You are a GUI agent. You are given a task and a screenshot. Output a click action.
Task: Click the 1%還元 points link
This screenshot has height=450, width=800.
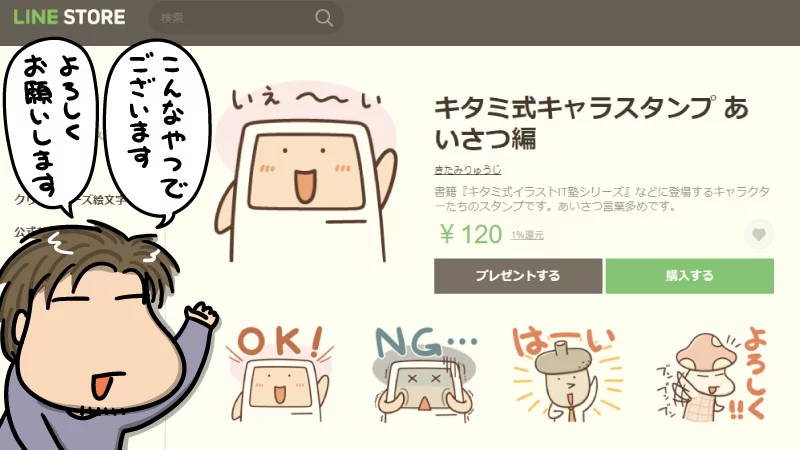pyautogui.click(x=528, y=235)
